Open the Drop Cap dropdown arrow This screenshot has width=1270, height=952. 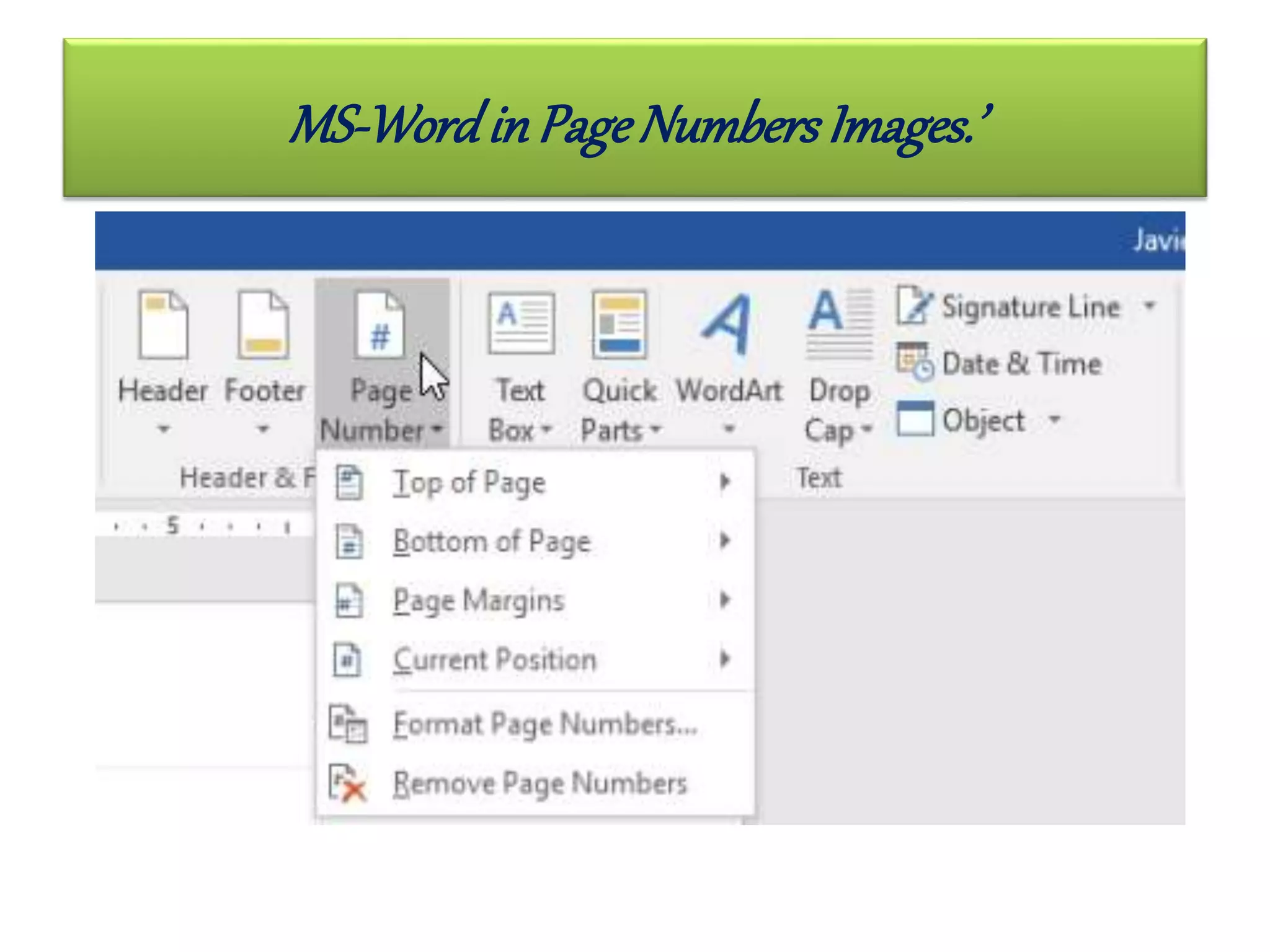click(x=867, y=428)
